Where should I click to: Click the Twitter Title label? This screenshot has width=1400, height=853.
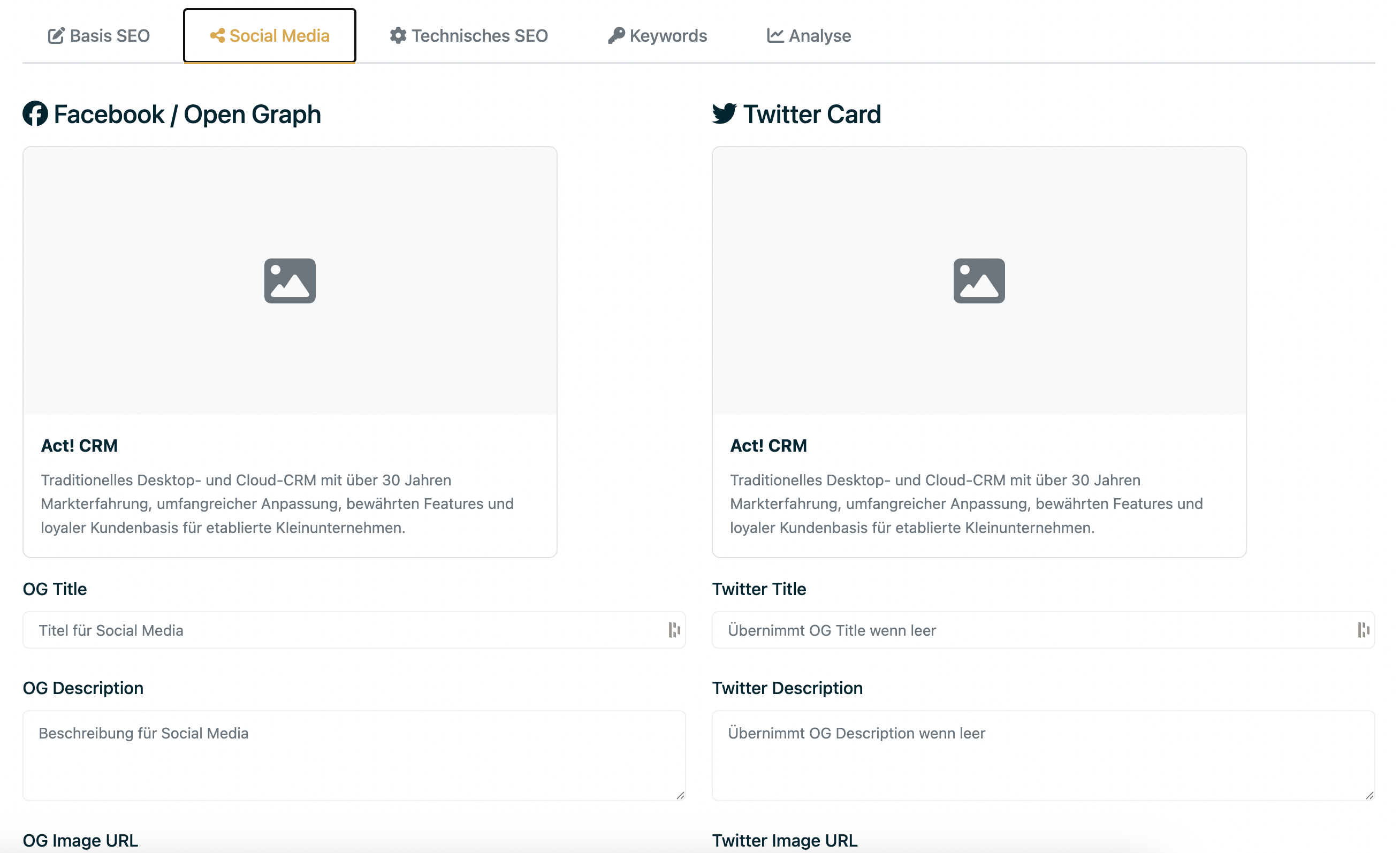click(759, 589)
